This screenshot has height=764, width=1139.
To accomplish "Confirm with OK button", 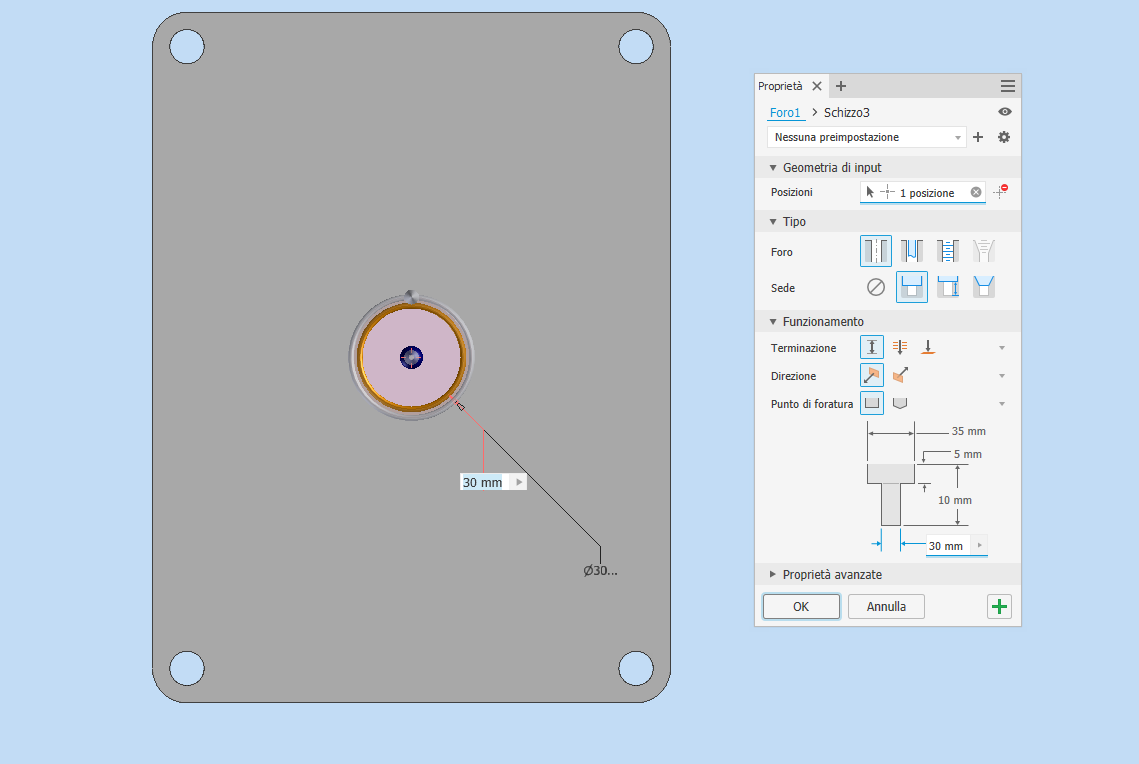I will (x=801, y=606).
